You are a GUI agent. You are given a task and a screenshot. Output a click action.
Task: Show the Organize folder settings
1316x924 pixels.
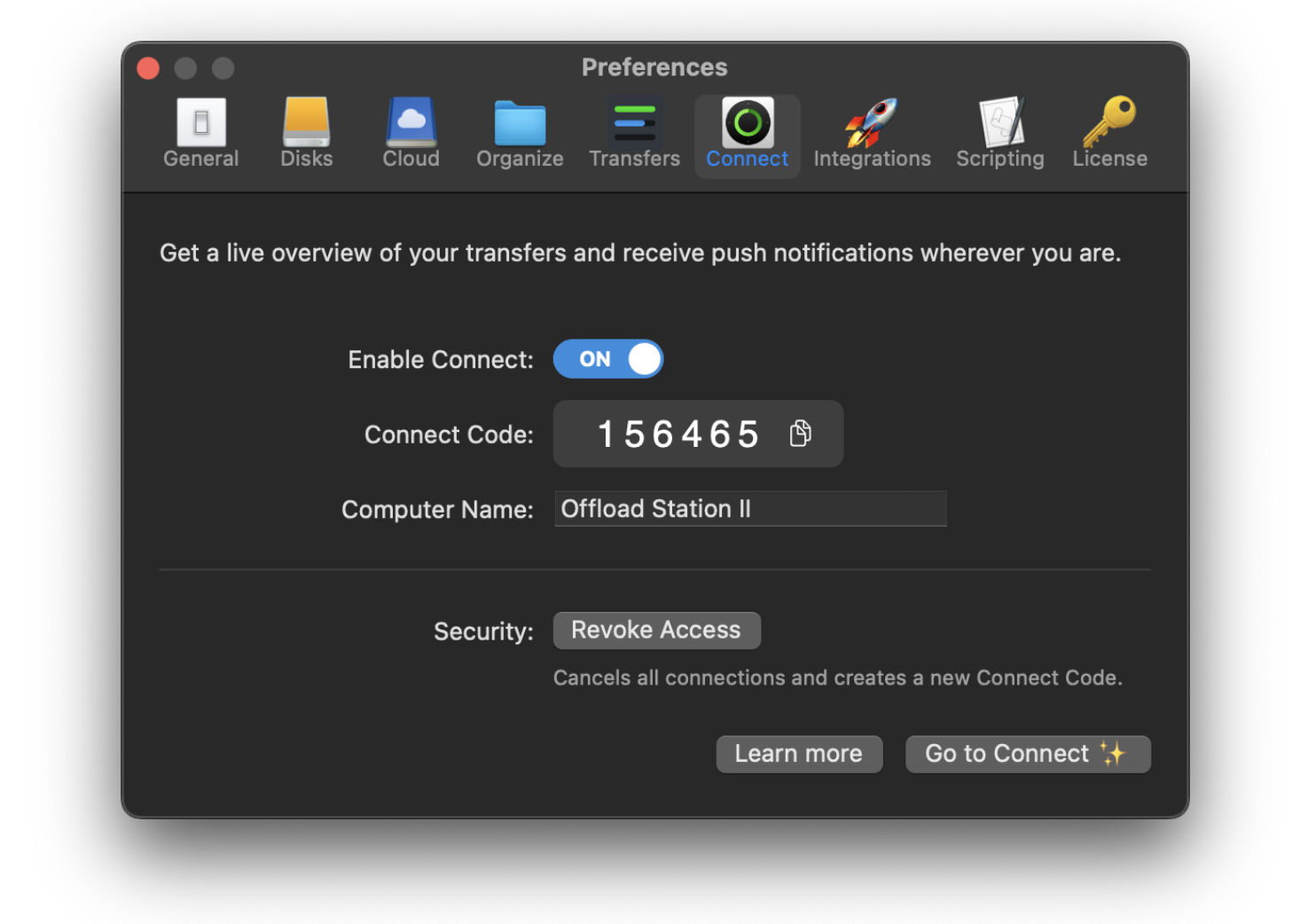(520, 134)
